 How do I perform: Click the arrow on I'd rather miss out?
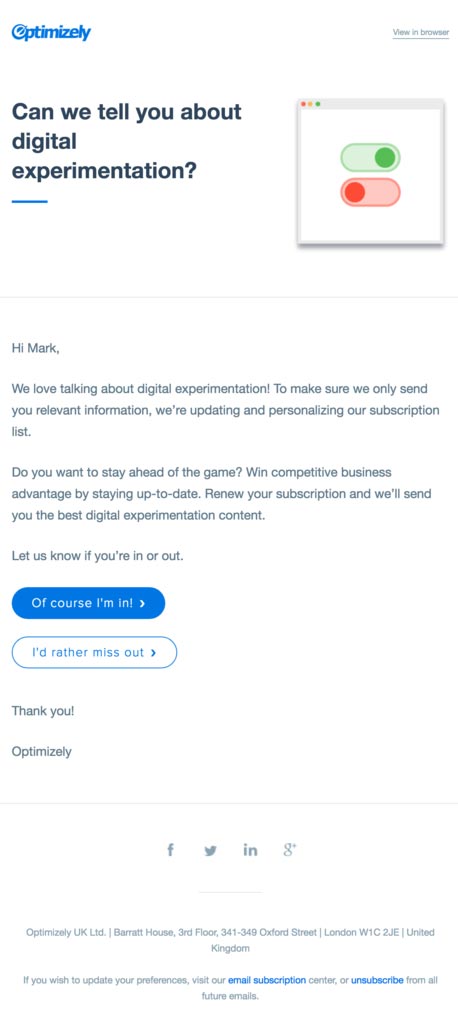pyautogui.click(x=153, y=652)
